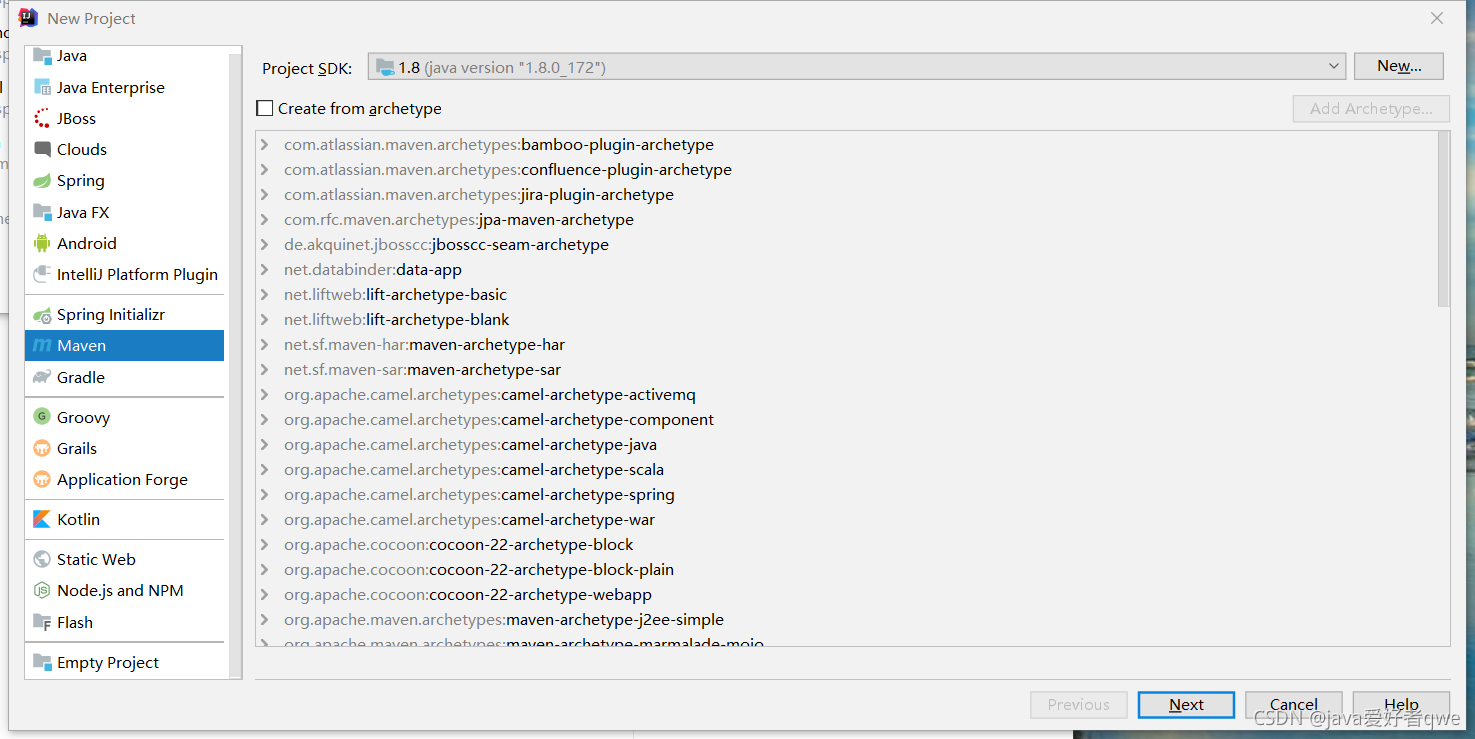1475x739 pixels.
Task: Click the Flash folder icon
Action: [42, 622]
